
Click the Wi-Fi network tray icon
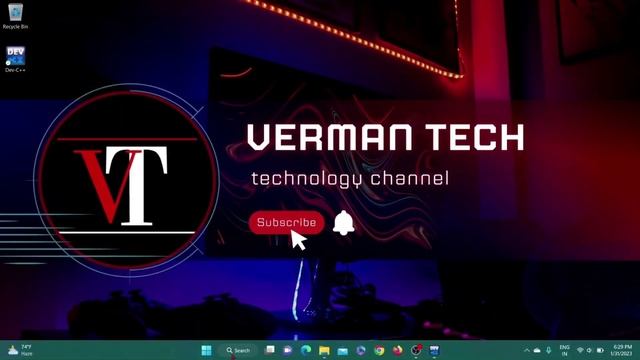point(580,350)
